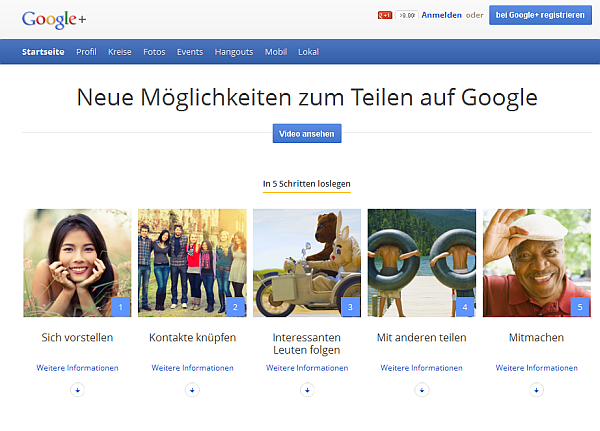Expand down arrow below Sich vorstellen
The width and height of the screenshot is (600, 431).
pyautogui.click(x=78, y=390)
